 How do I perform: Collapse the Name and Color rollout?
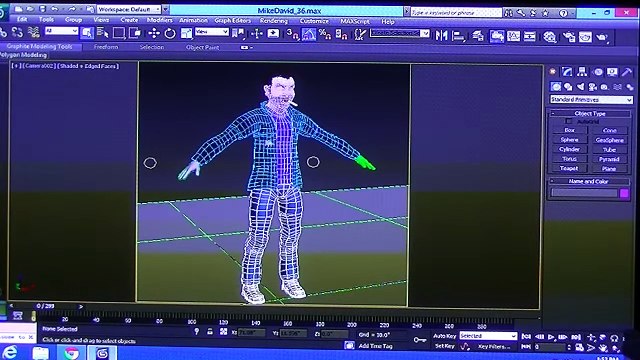589,181
